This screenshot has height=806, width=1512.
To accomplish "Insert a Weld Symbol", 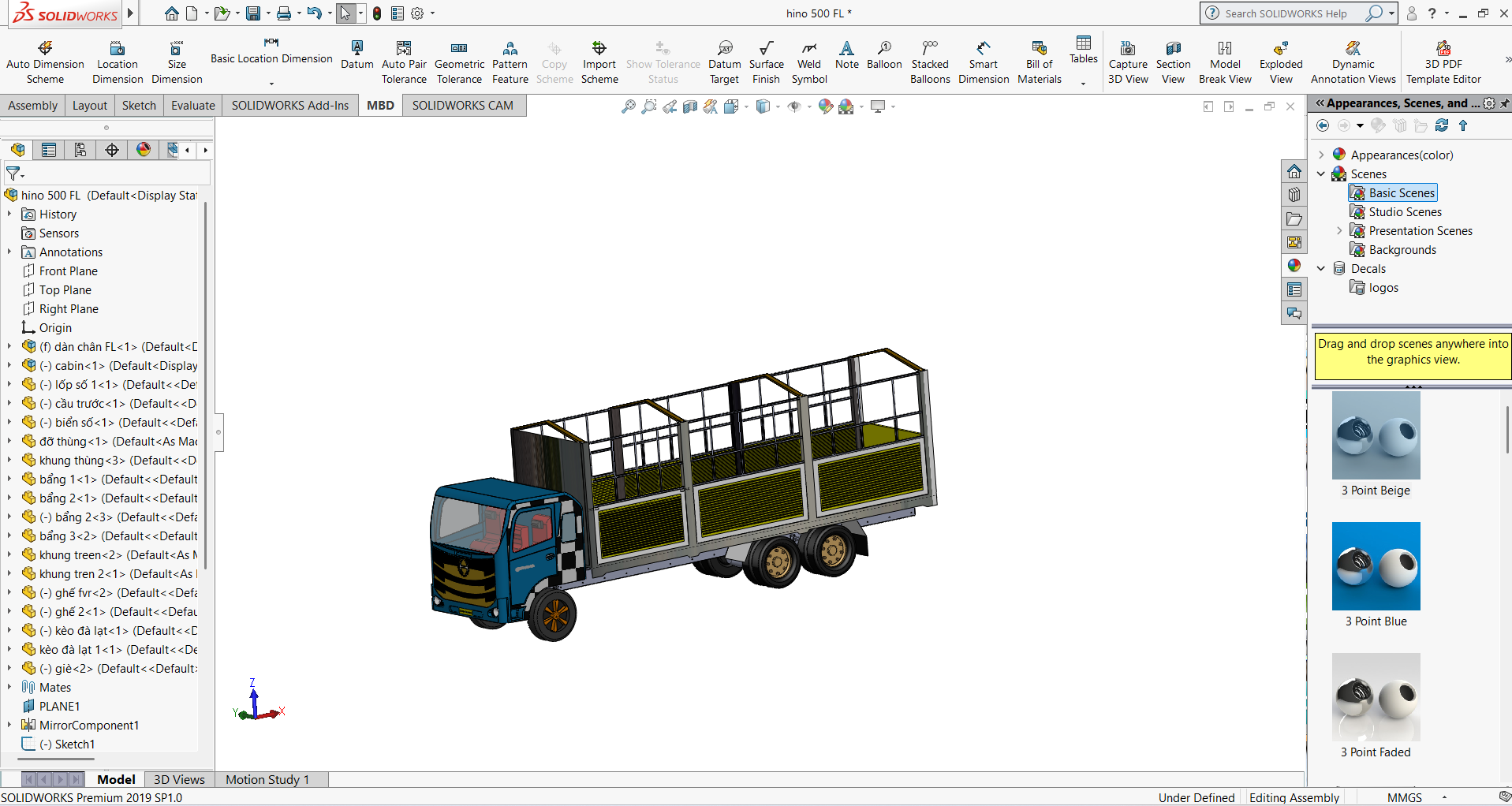I will tap(809, 62).
